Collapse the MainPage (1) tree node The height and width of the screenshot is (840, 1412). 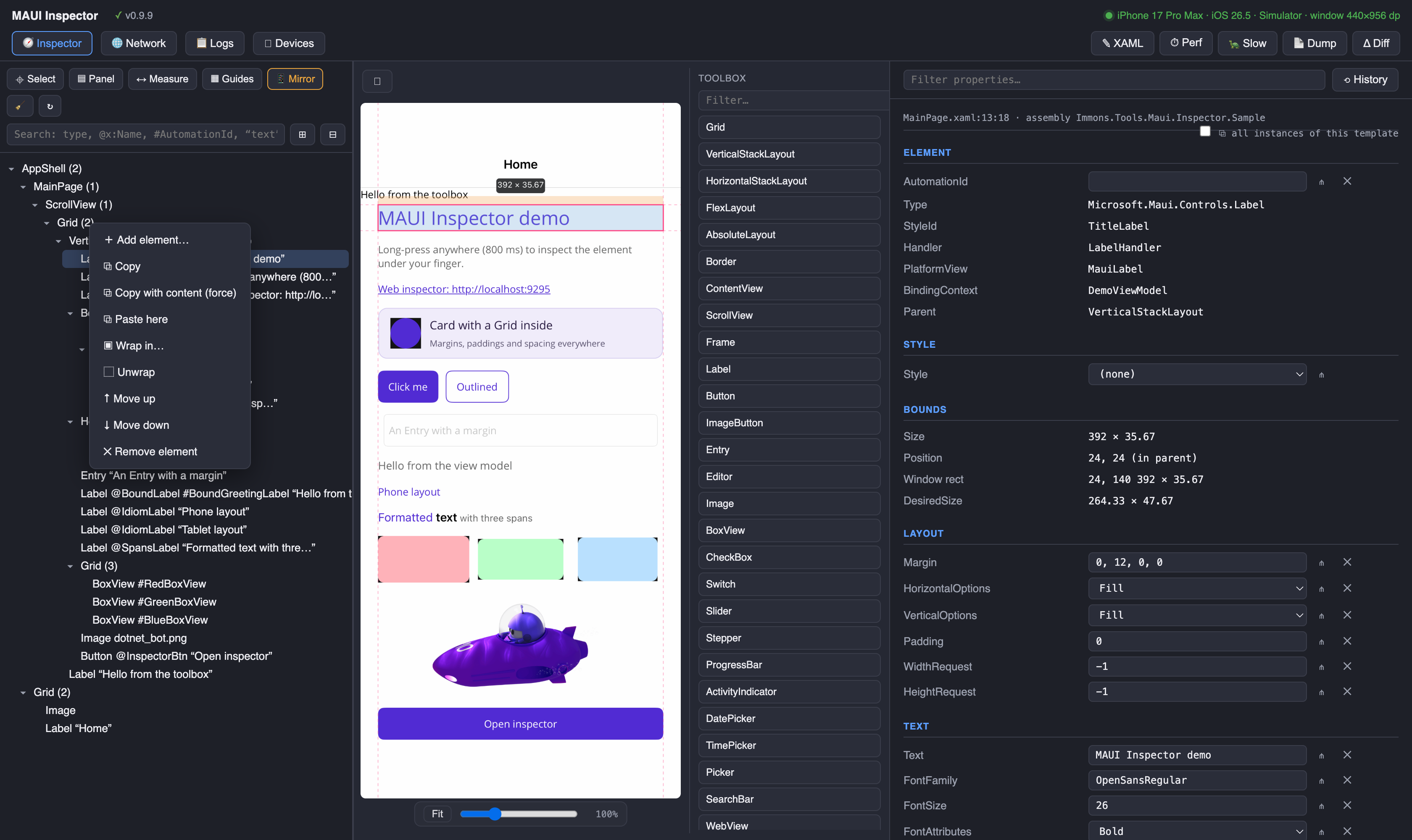(x=23, y=187)
